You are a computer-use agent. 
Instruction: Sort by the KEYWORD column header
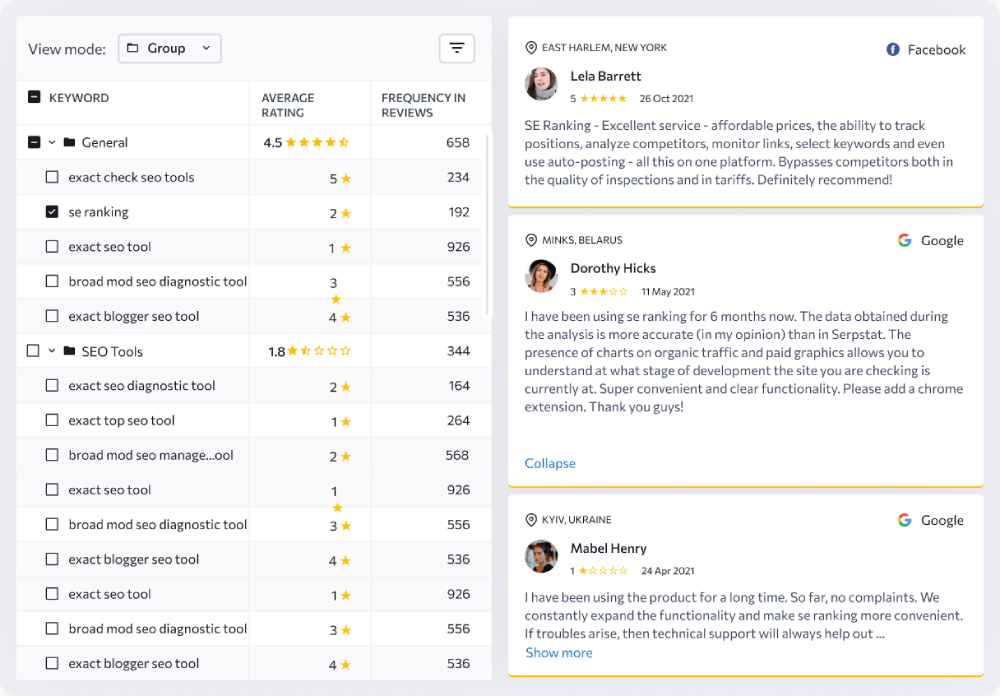coord(79,98)
